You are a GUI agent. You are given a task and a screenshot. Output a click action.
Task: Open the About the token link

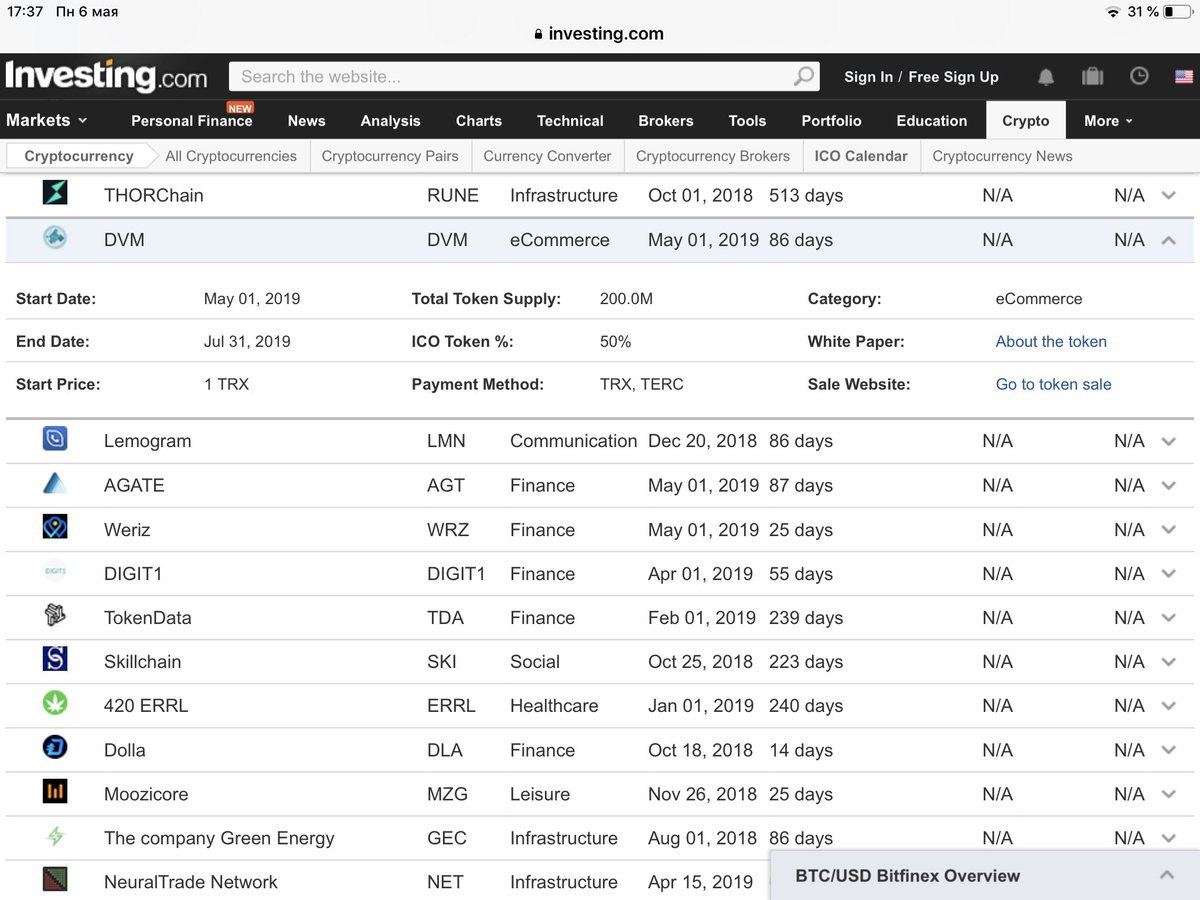(x=1051, y=341)
